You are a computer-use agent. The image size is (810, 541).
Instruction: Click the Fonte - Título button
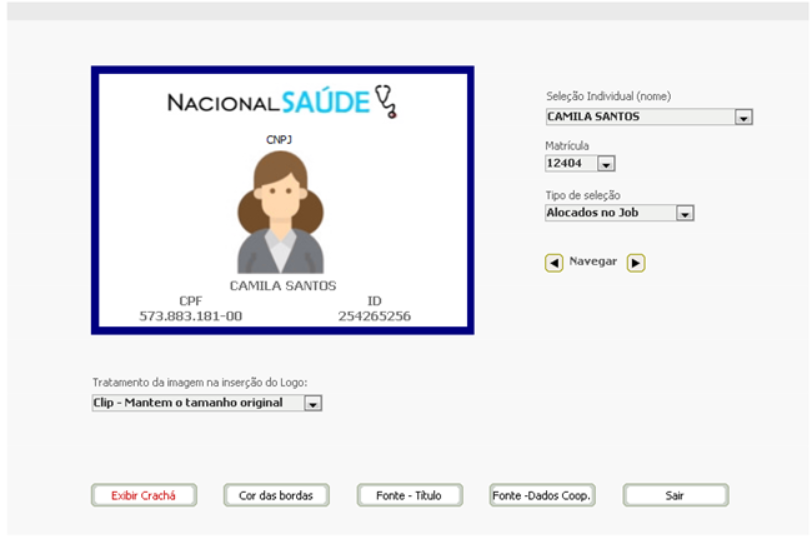[x=411, y=496]
